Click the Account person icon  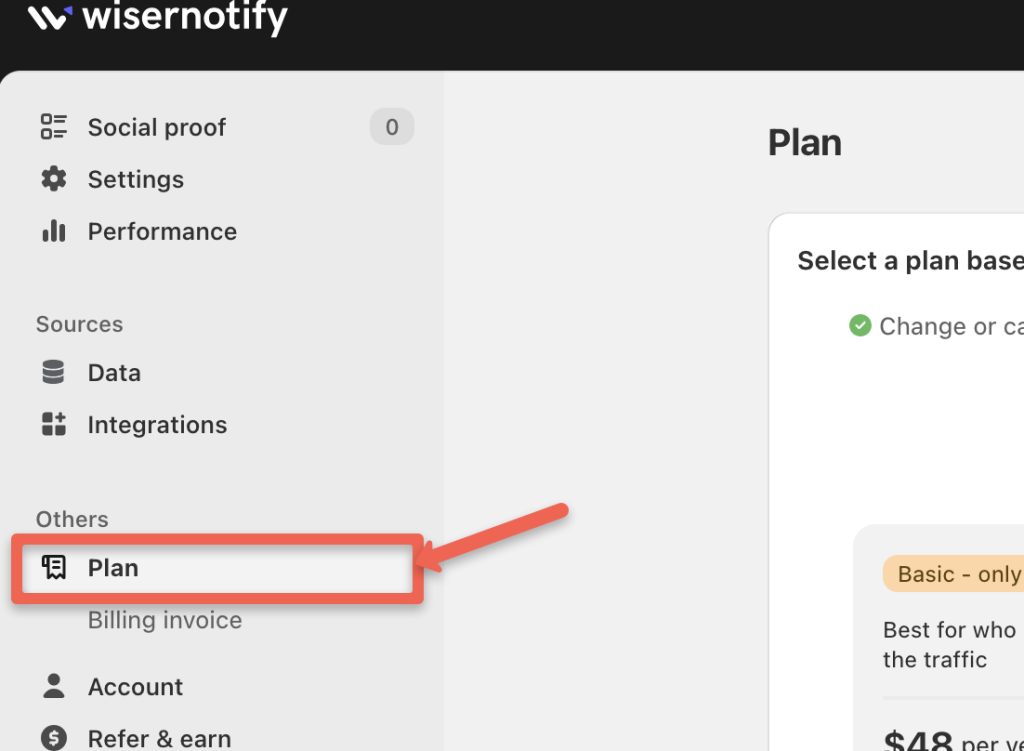(x=53, y=686)
